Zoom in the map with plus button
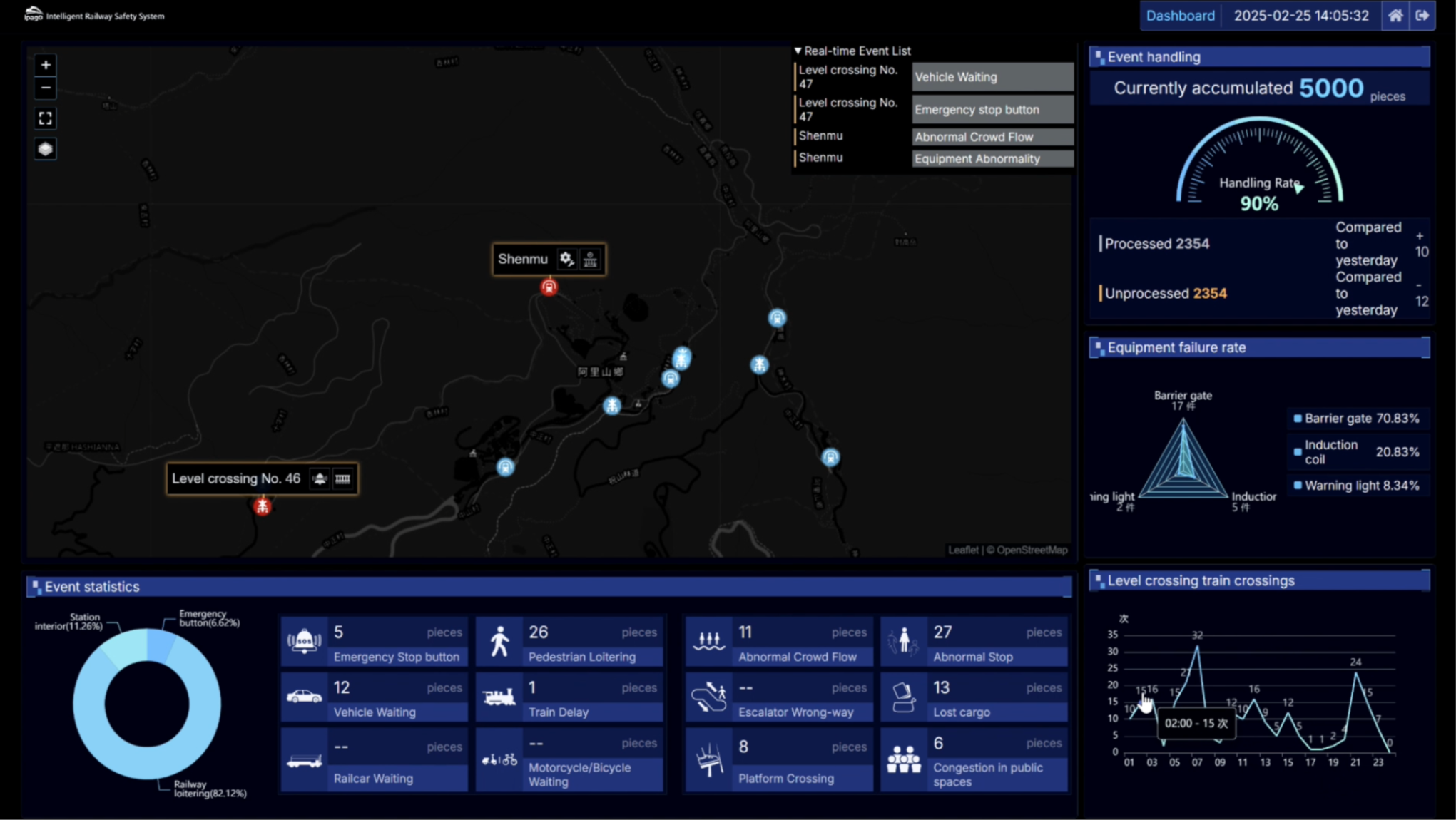The width and height of the screenshot is (1456, 820). pyautogui.click(x=46, y=65)
